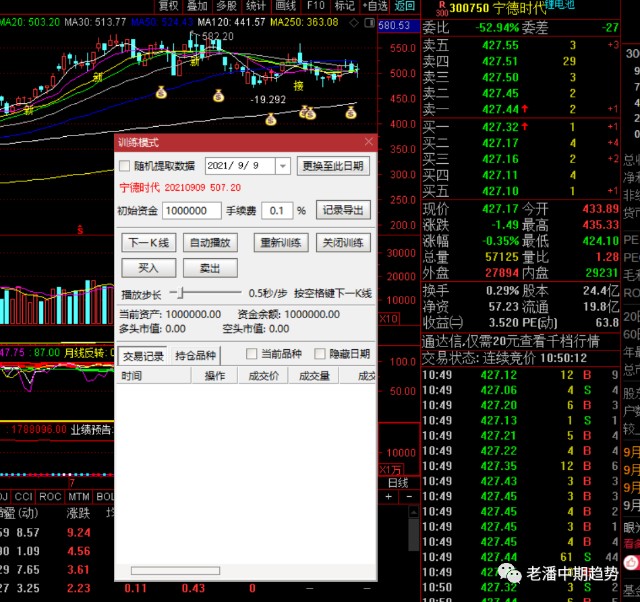Click the 成交价 column header

[x=263, y=375]
